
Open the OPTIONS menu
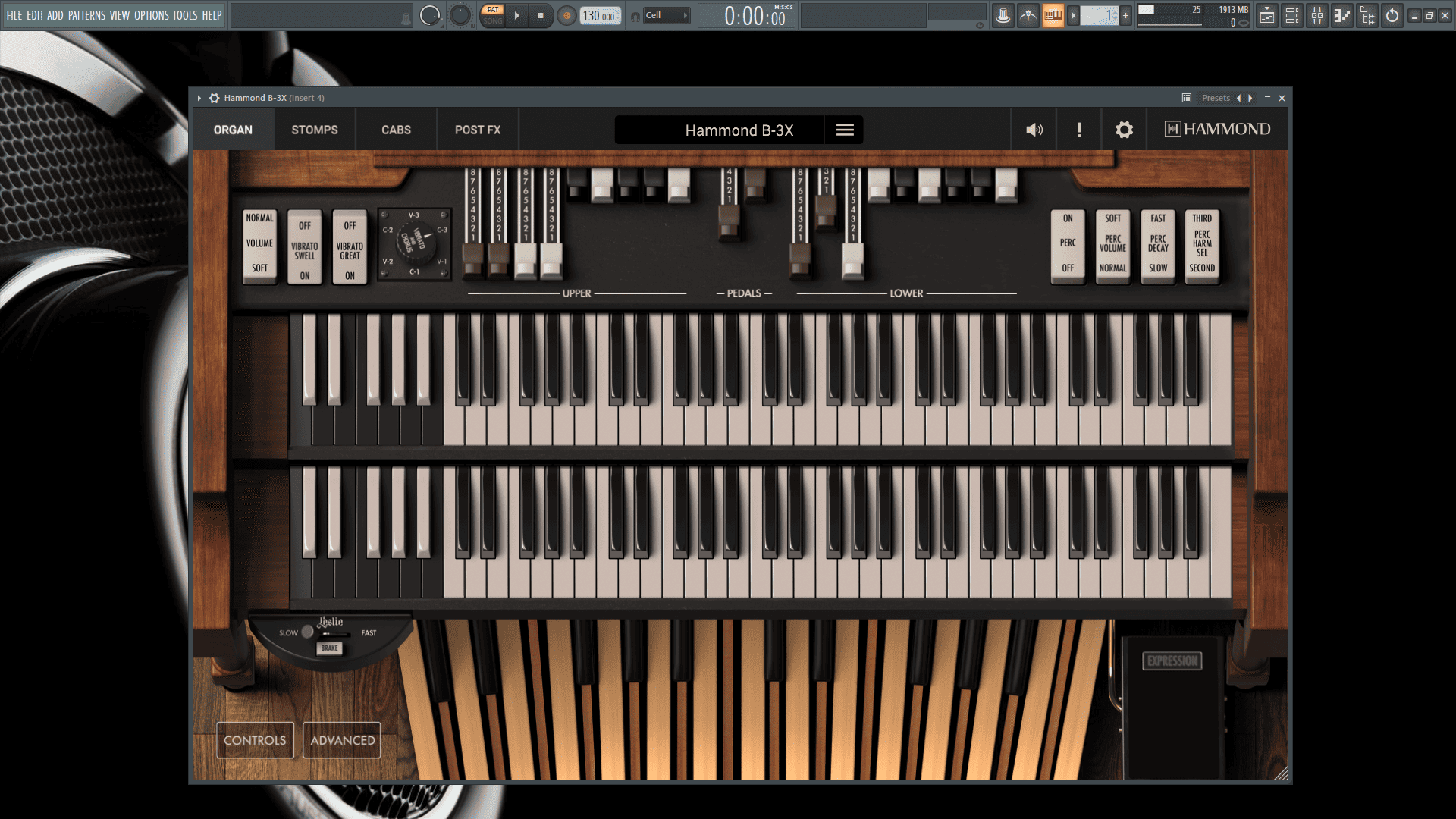(x=152, y=15)
